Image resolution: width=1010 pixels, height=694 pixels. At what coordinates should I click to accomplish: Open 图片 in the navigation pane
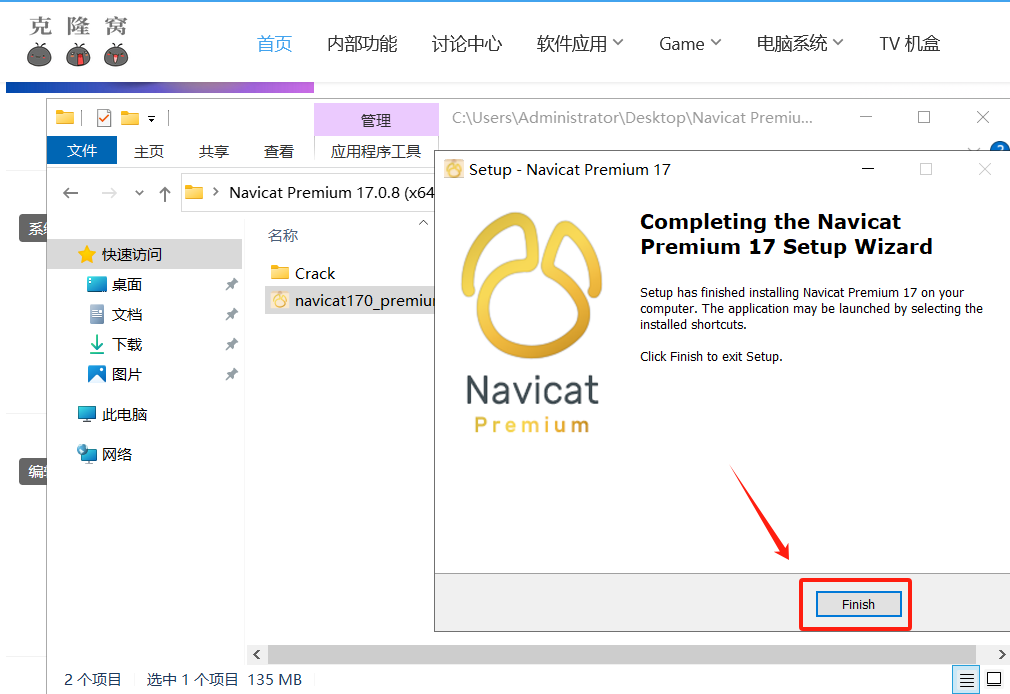click(127, 374)
